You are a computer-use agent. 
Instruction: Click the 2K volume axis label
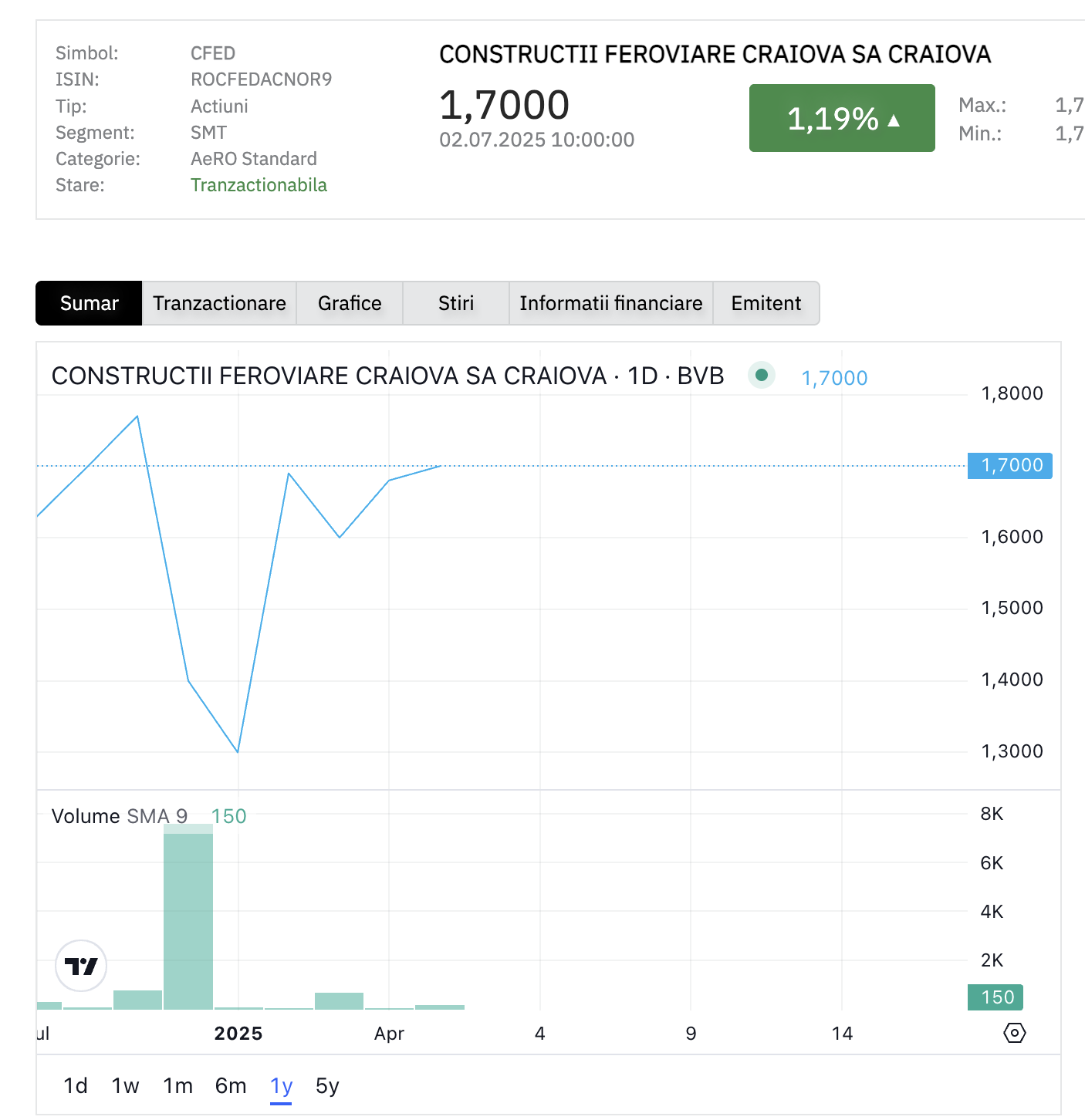tap(992, 960)
